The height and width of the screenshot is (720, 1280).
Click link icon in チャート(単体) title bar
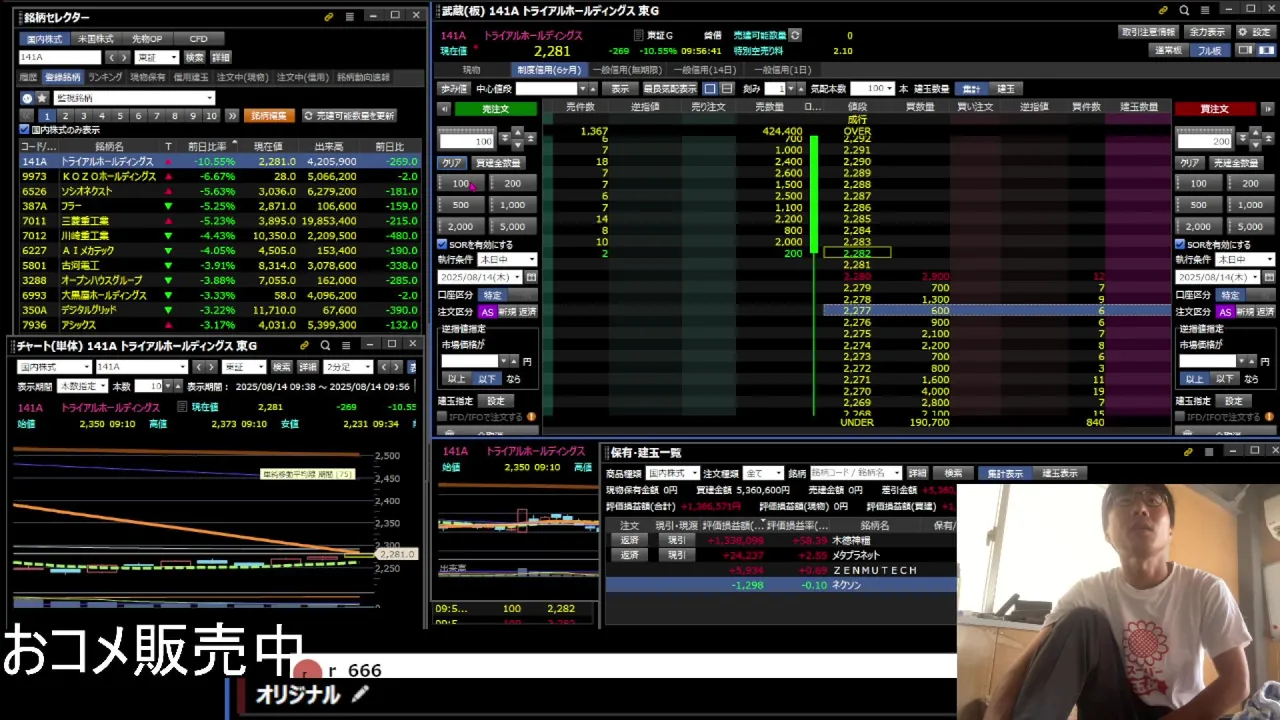click(x=305, y=345)
